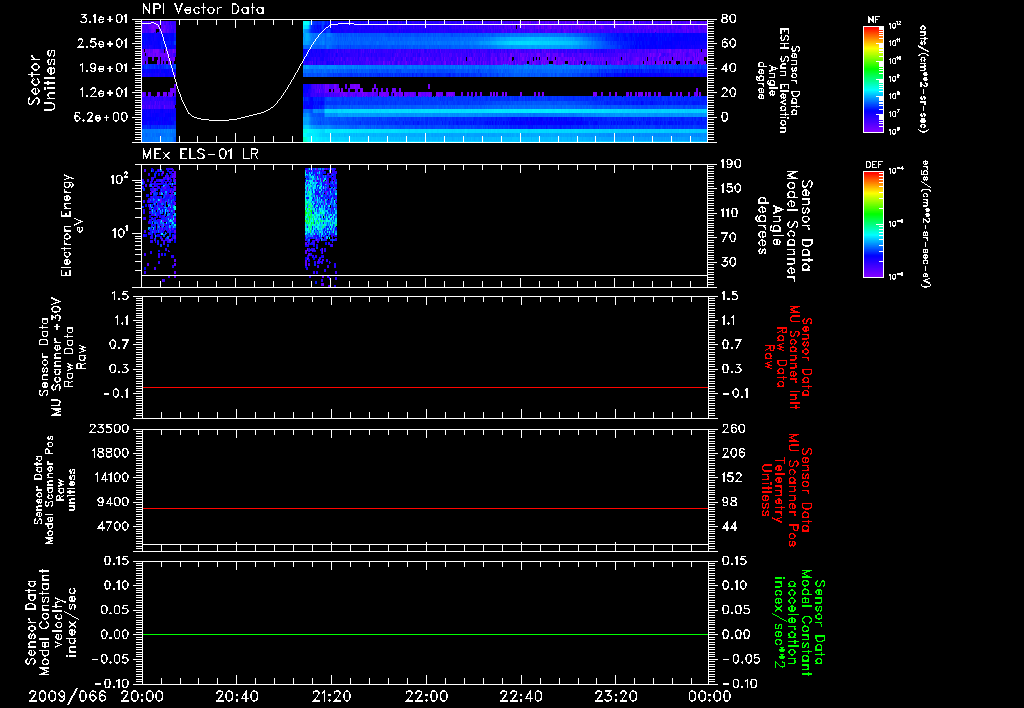1024x708 pixels.
Task: Click the 'Model Scanner Pos Raw unitless' axis label
Action: click(x=55, y=490)
